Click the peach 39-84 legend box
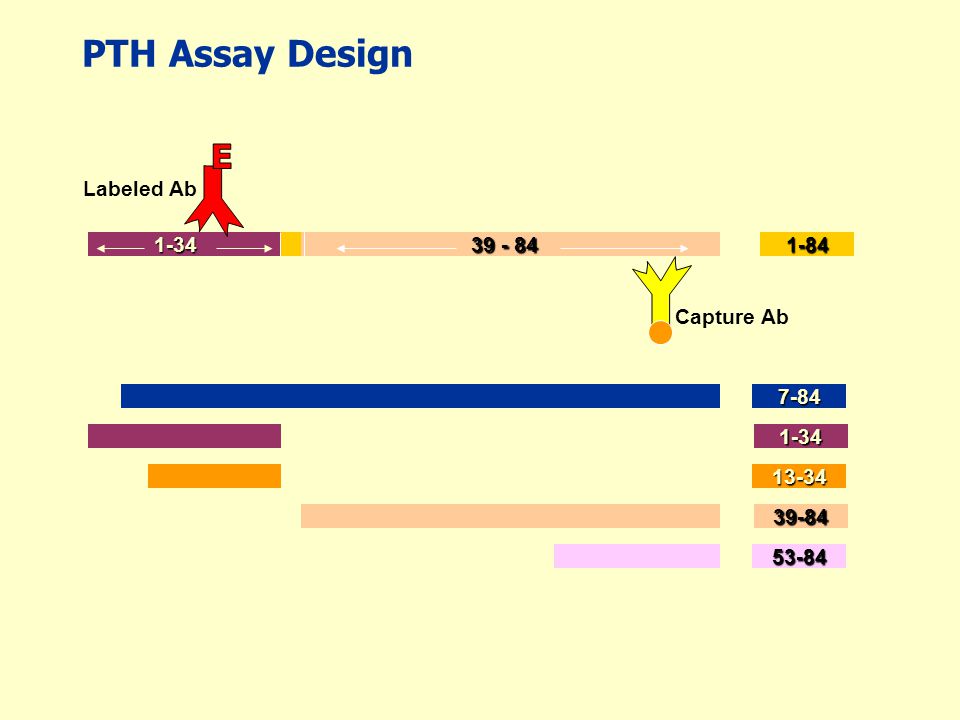The height and width of the screenshot is (720, 960). pyautogui.click(x=800, y=516)
